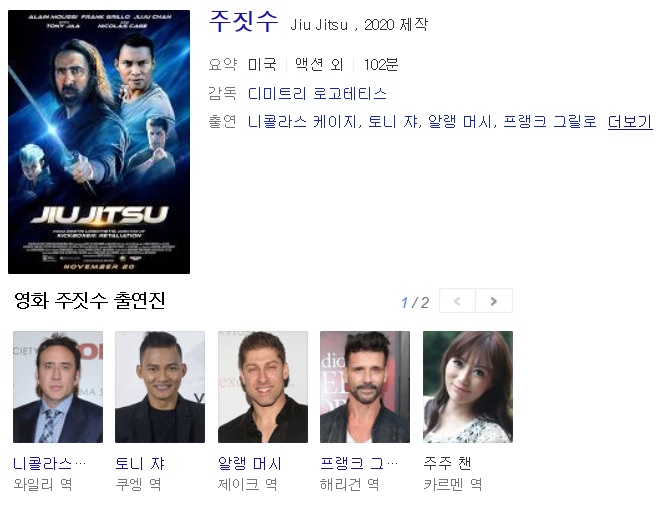
Task: Open the Jiu Jitsu movie poster
Action: point(99,142)
